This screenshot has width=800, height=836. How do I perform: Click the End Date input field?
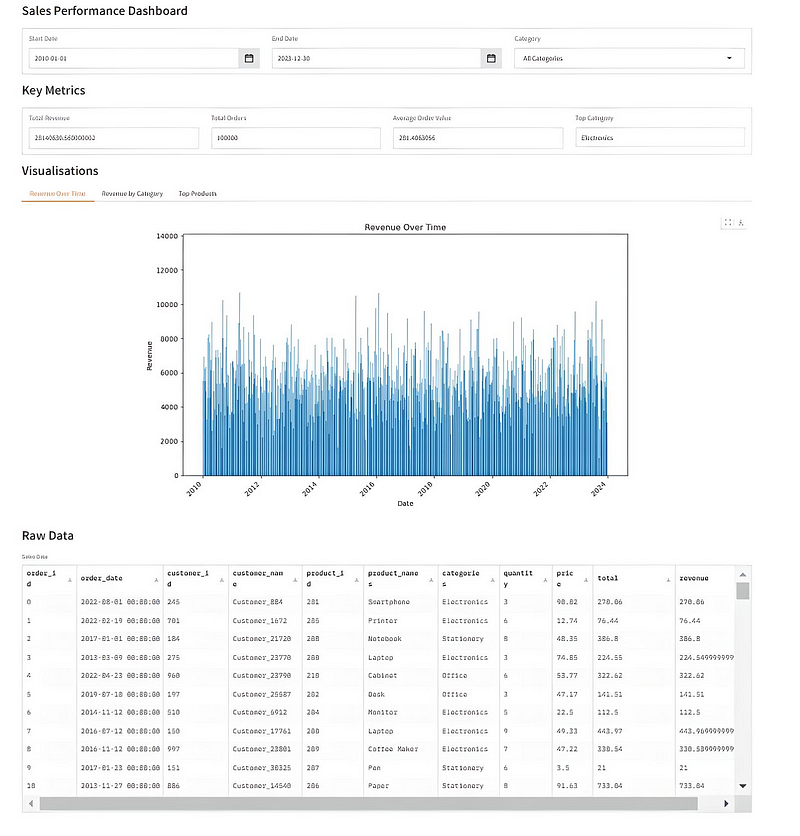click(x=376, y=58)
